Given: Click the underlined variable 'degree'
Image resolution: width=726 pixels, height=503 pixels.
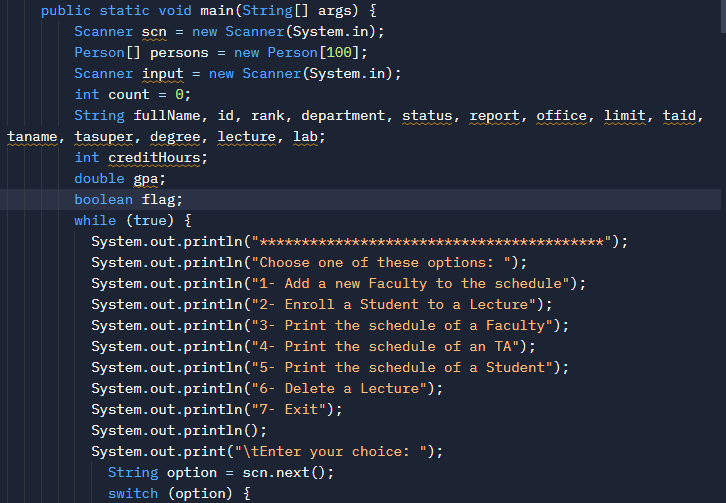Looking at the screenshot, I should 175,137.
